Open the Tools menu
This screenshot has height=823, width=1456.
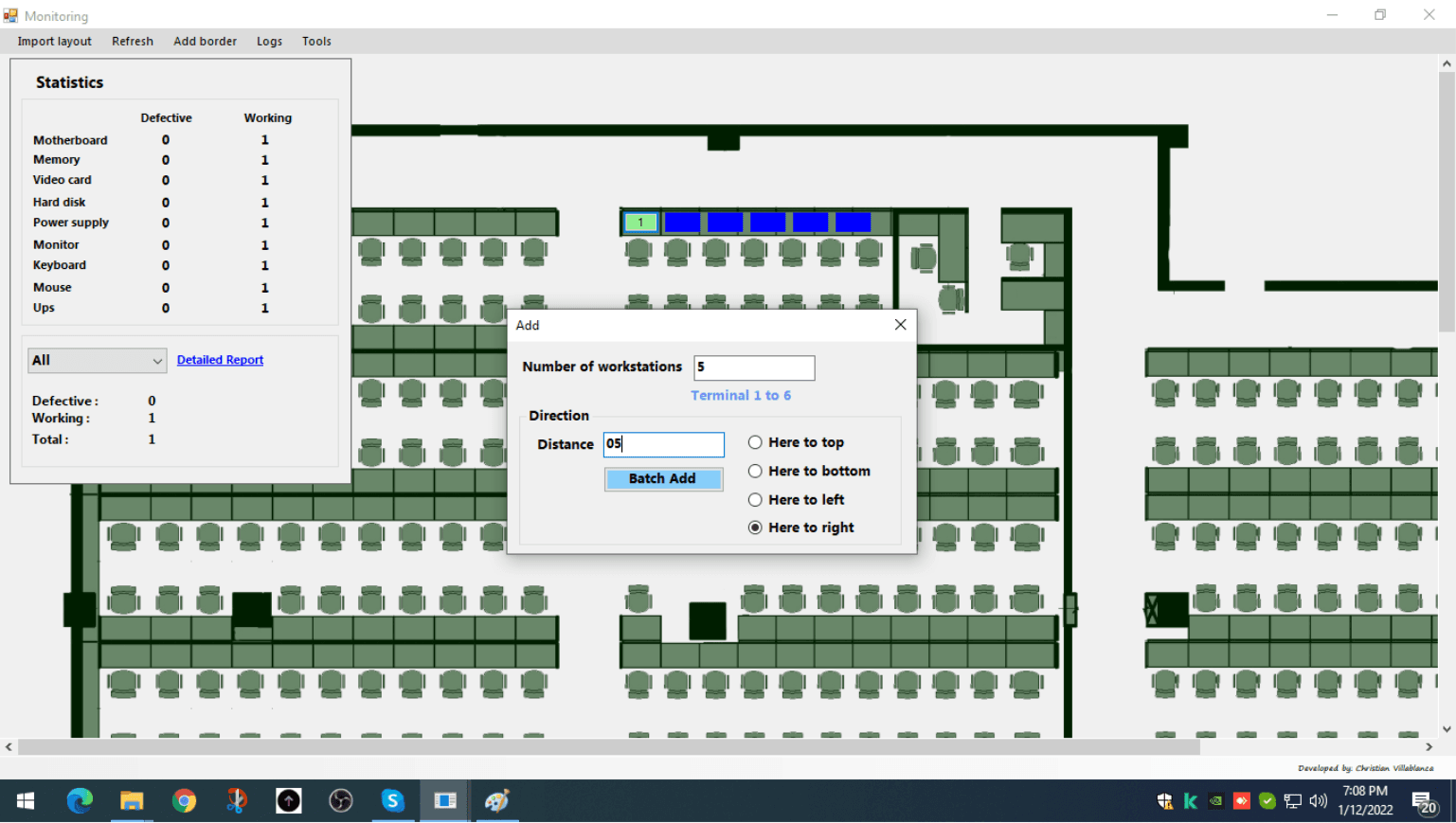click(x=316, y=41)
